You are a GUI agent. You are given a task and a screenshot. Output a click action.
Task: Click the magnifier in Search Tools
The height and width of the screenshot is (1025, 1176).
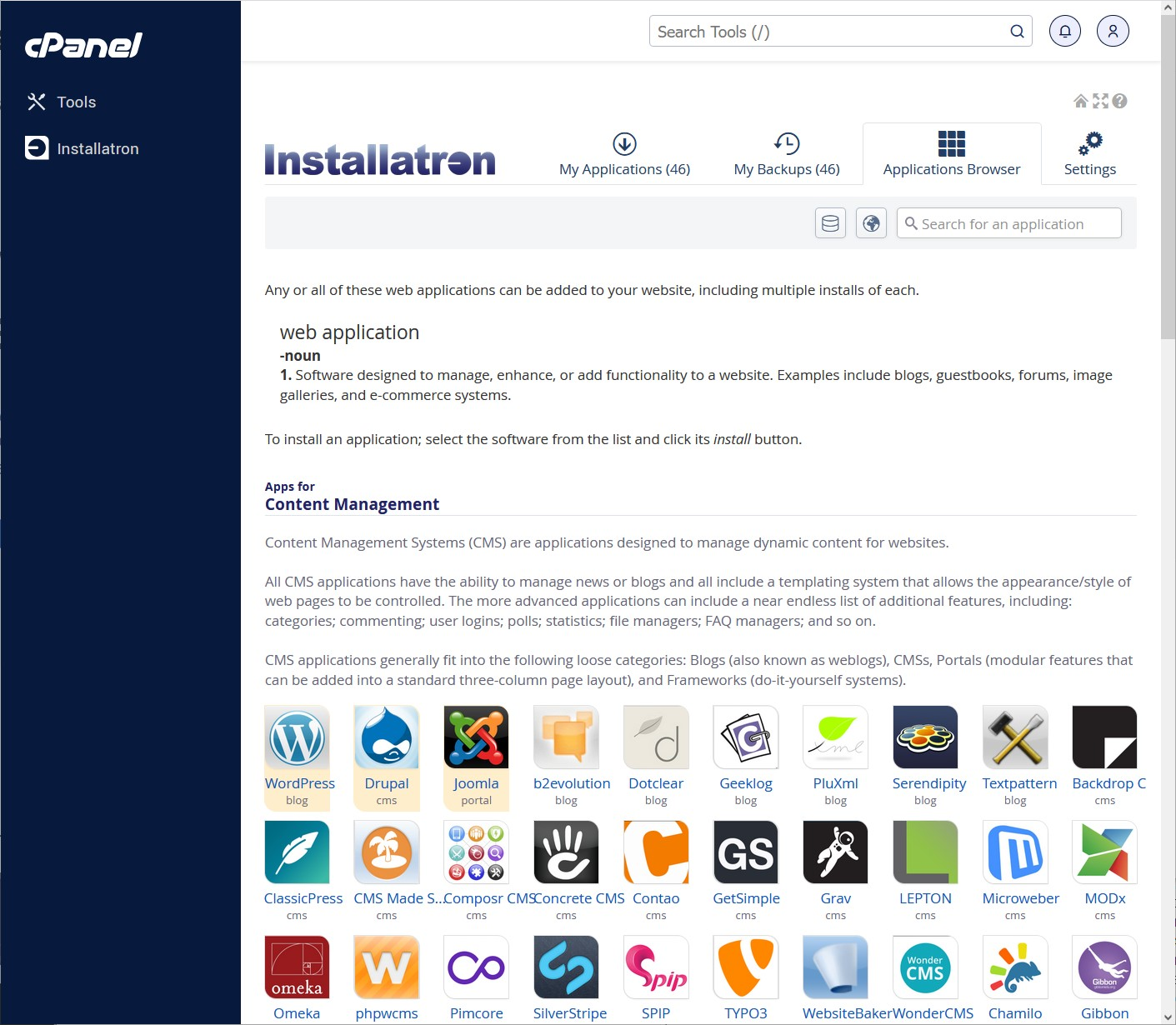tap(1017, 32)
